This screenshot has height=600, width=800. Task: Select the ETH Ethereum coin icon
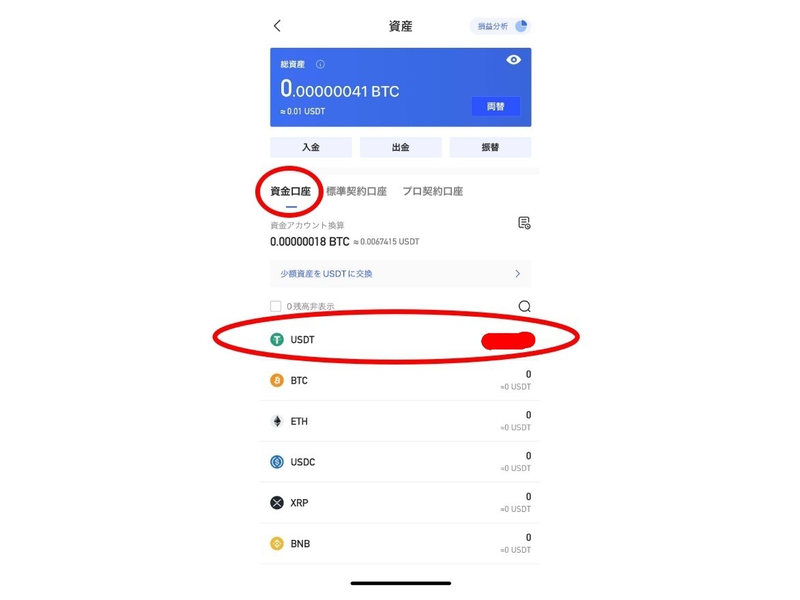pos(277,421)
